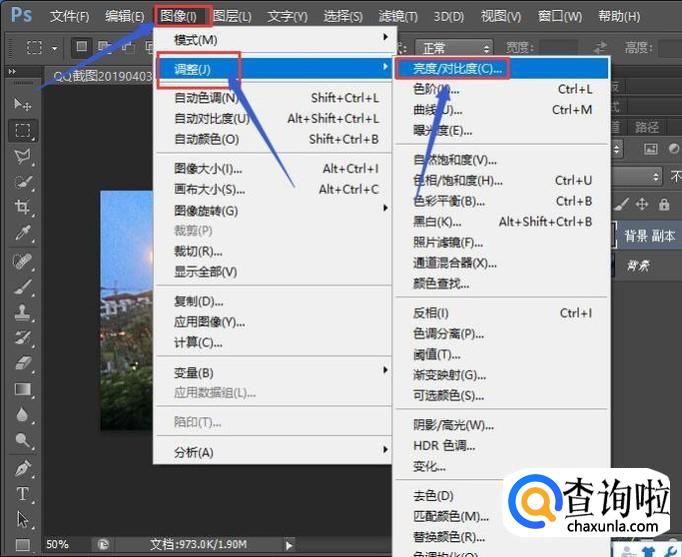The height and width of the screenshot is (557, 682).
Task: Expand the 图像旋转(G) submenu
Action: [x=270, y=210]
